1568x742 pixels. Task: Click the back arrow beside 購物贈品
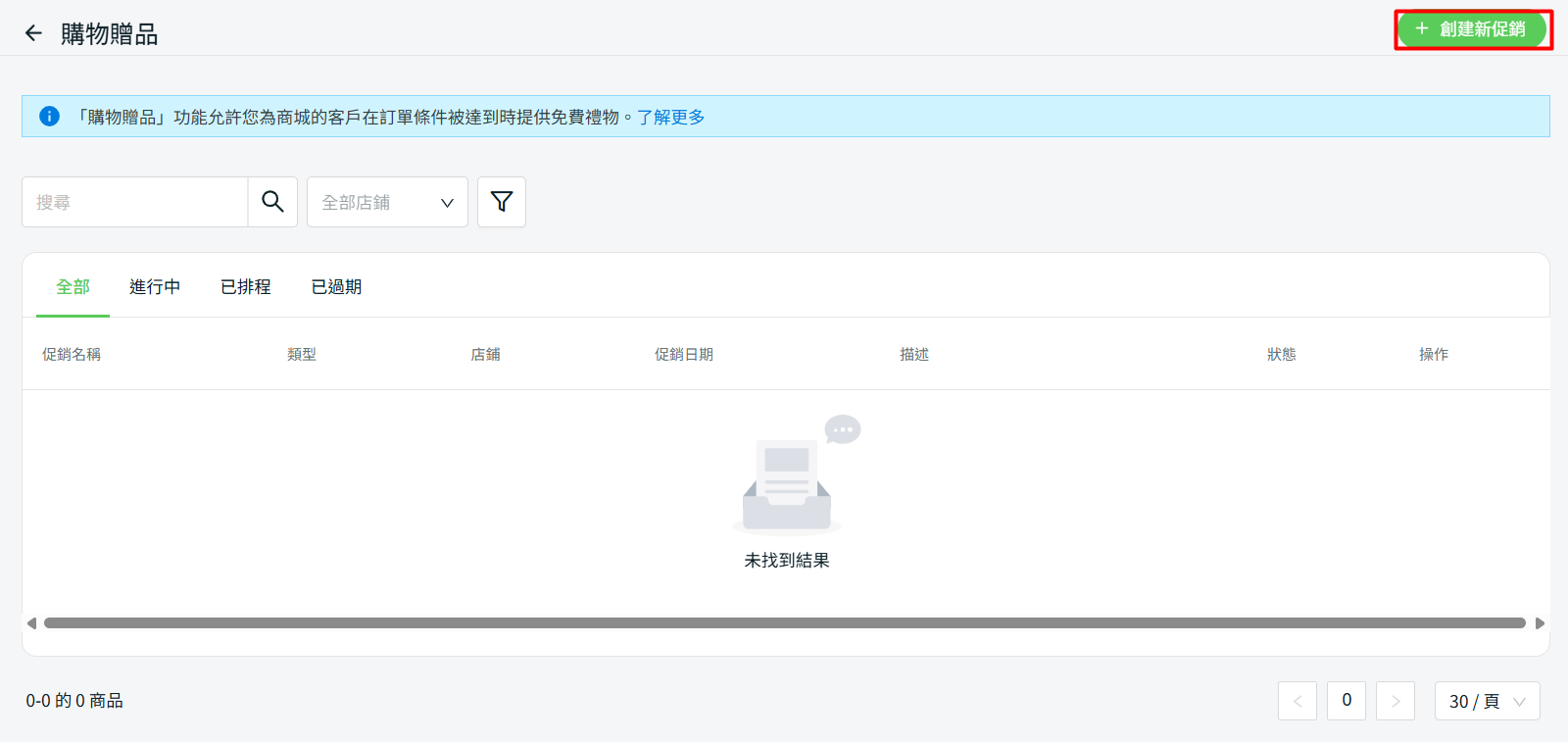[33, 33]
